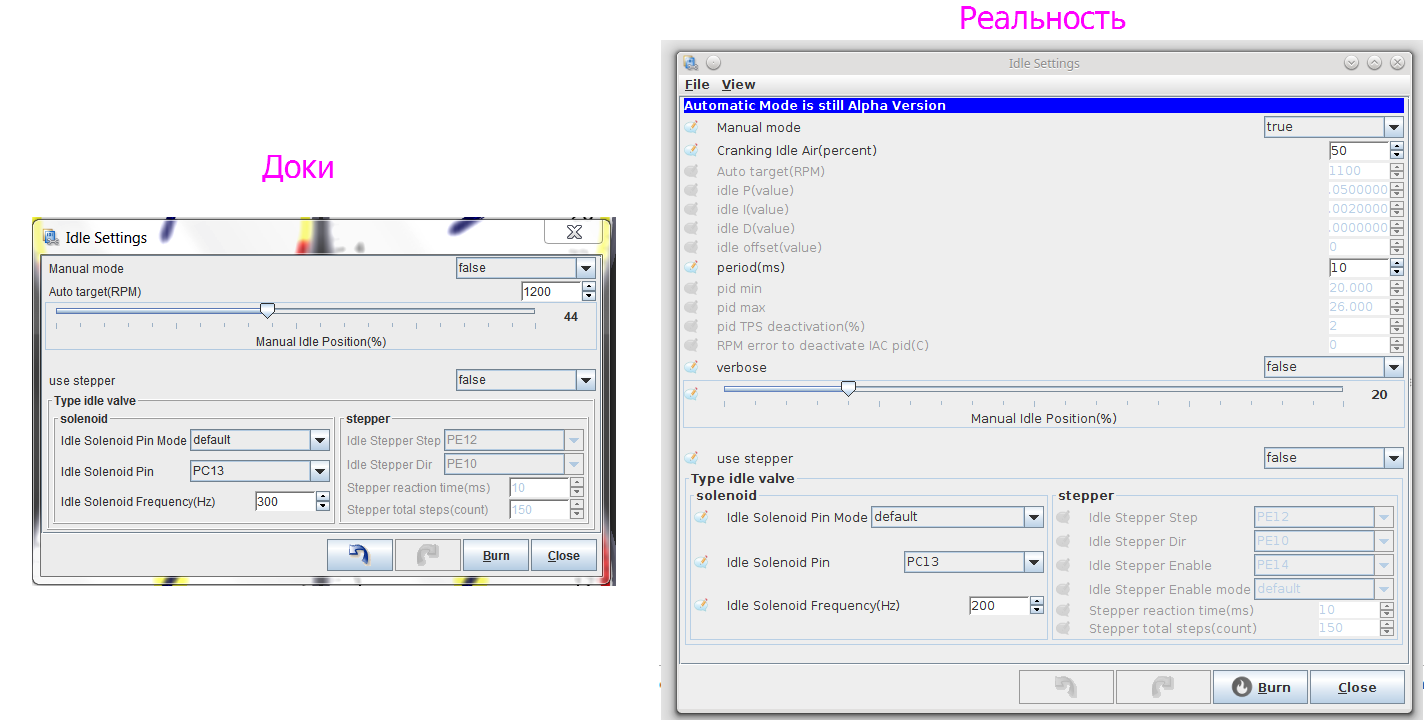Screen dimensions: 1424x720
Task: Open the Manual mode dropdown in the Доки window
Action: coord(525,268)
